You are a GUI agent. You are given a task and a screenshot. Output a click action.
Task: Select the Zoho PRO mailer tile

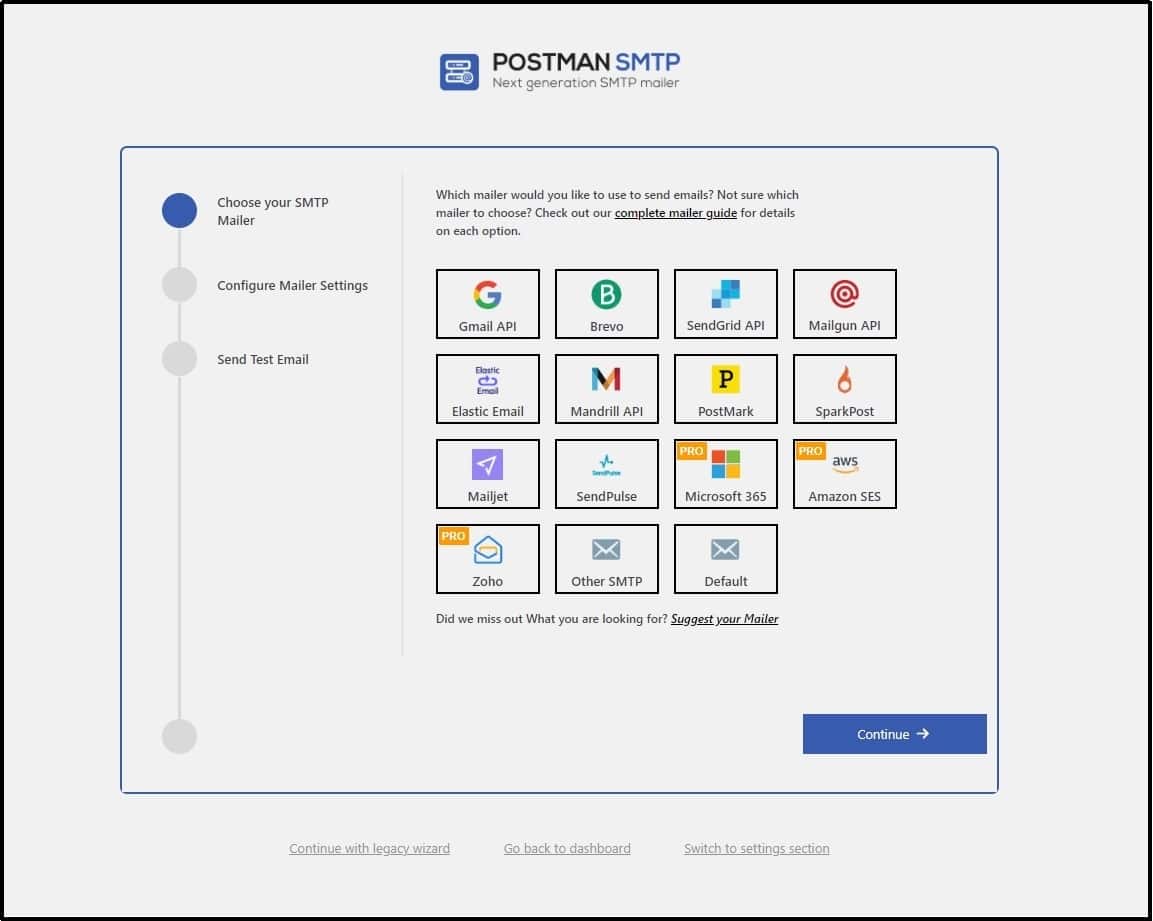487,558
